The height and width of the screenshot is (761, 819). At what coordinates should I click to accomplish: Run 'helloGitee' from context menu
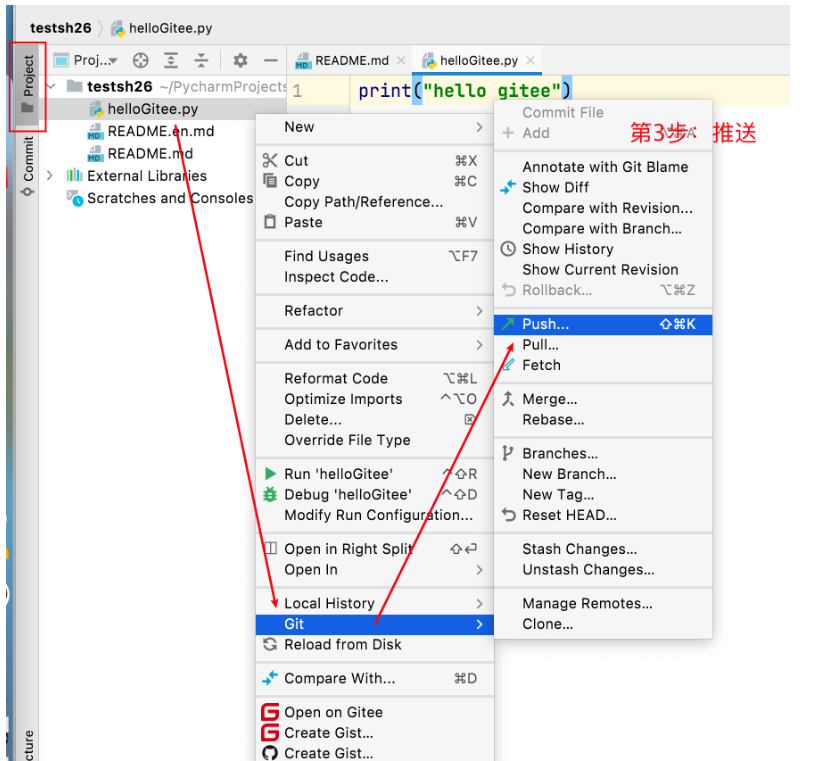pos(375,474)
